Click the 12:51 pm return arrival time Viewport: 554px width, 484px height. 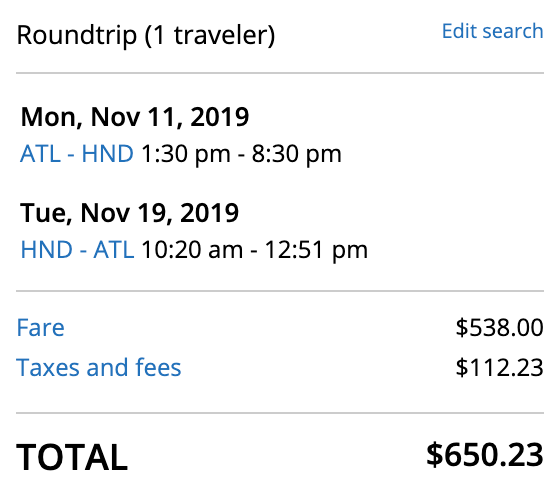(316, 250)
